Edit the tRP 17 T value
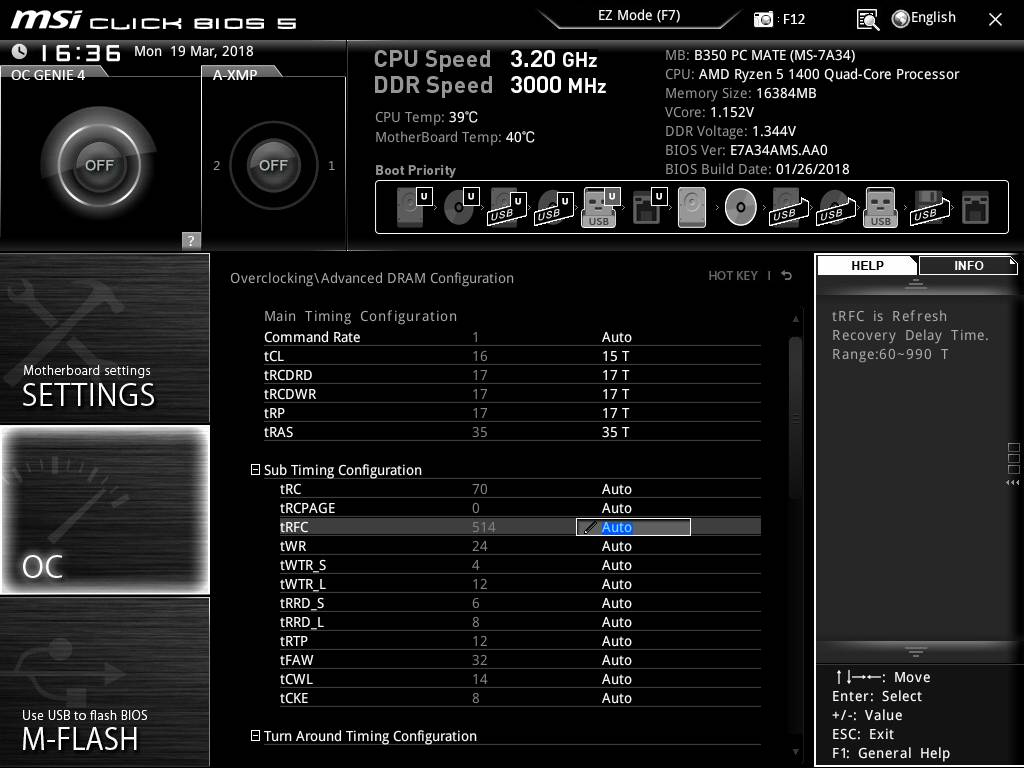Screen dimensions: 1024x768 click(615, 413)
